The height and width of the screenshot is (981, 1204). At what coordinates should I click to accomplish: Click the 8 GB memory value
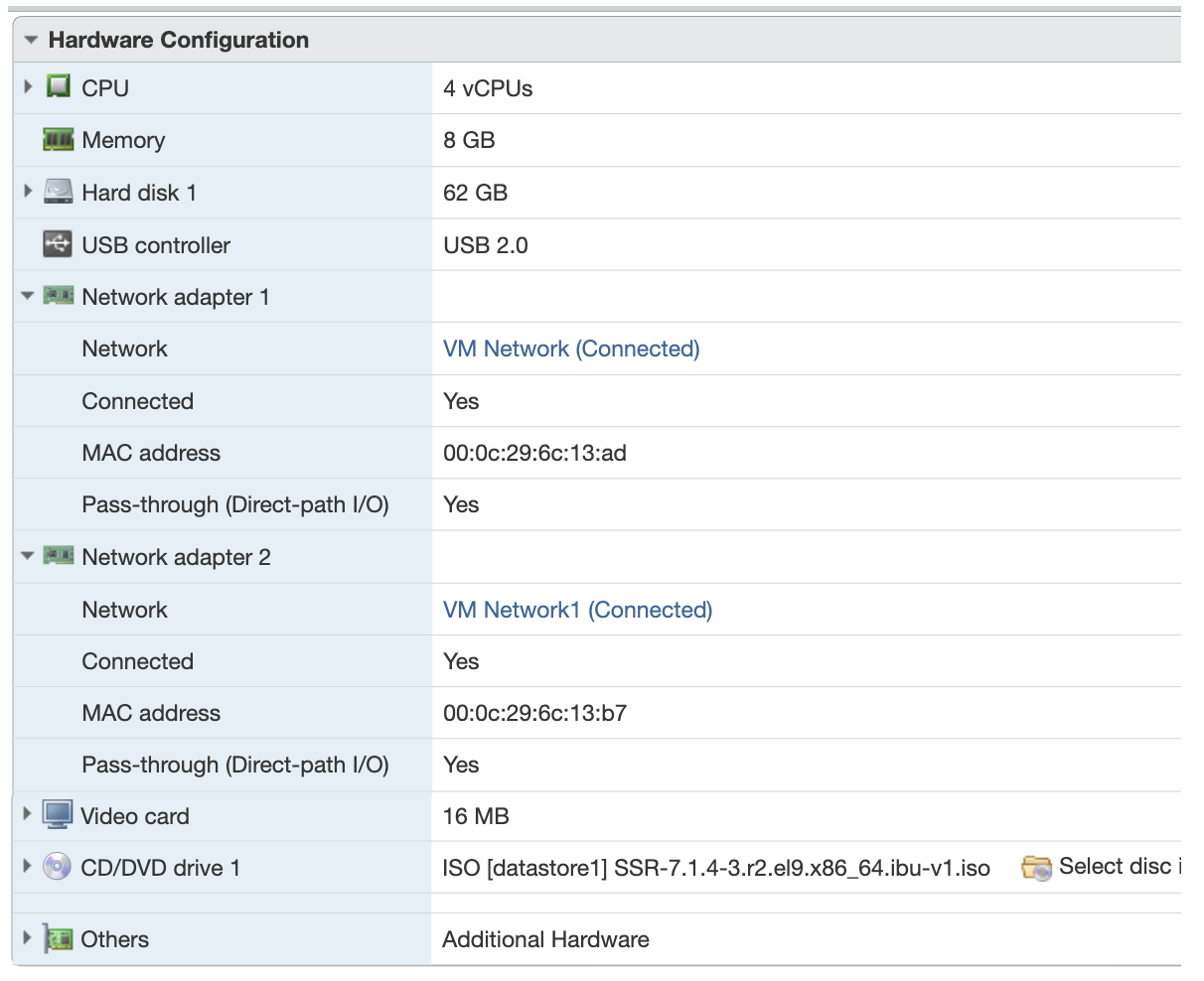pos(469,140)
